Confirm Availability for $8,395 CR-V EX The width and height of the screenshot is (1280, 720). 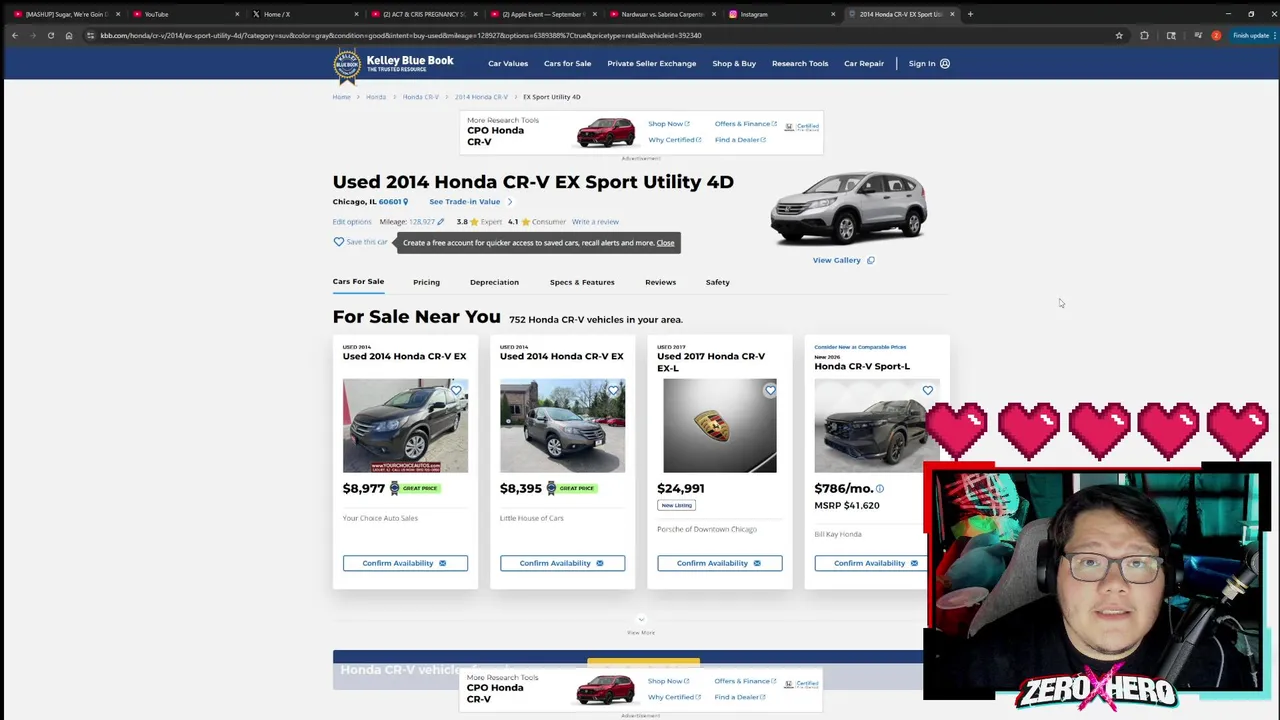562,563
